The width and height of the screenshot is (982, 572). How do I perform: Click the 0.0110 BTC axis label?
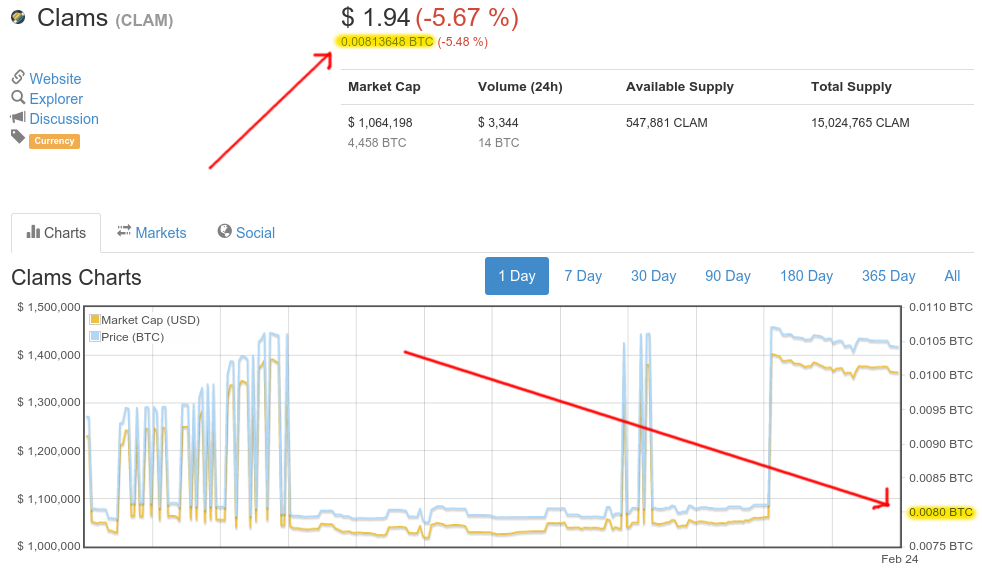pos(941,307)
